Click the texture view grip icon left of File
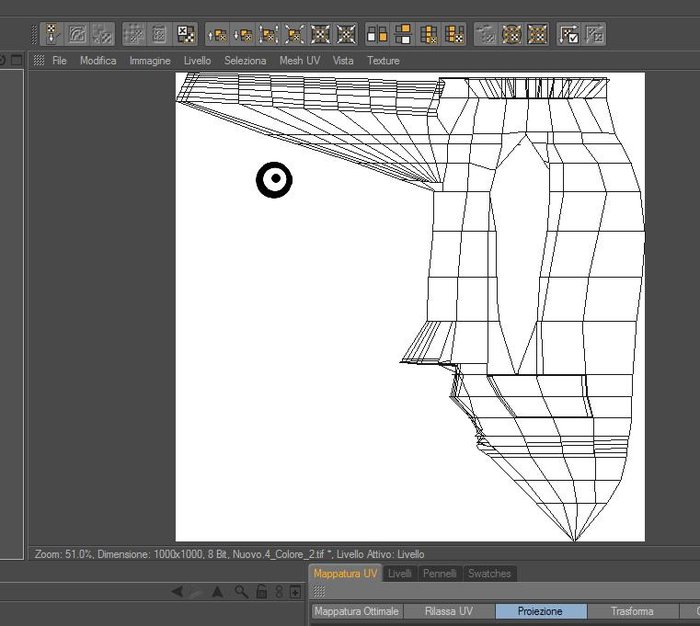 pos(39,60)
